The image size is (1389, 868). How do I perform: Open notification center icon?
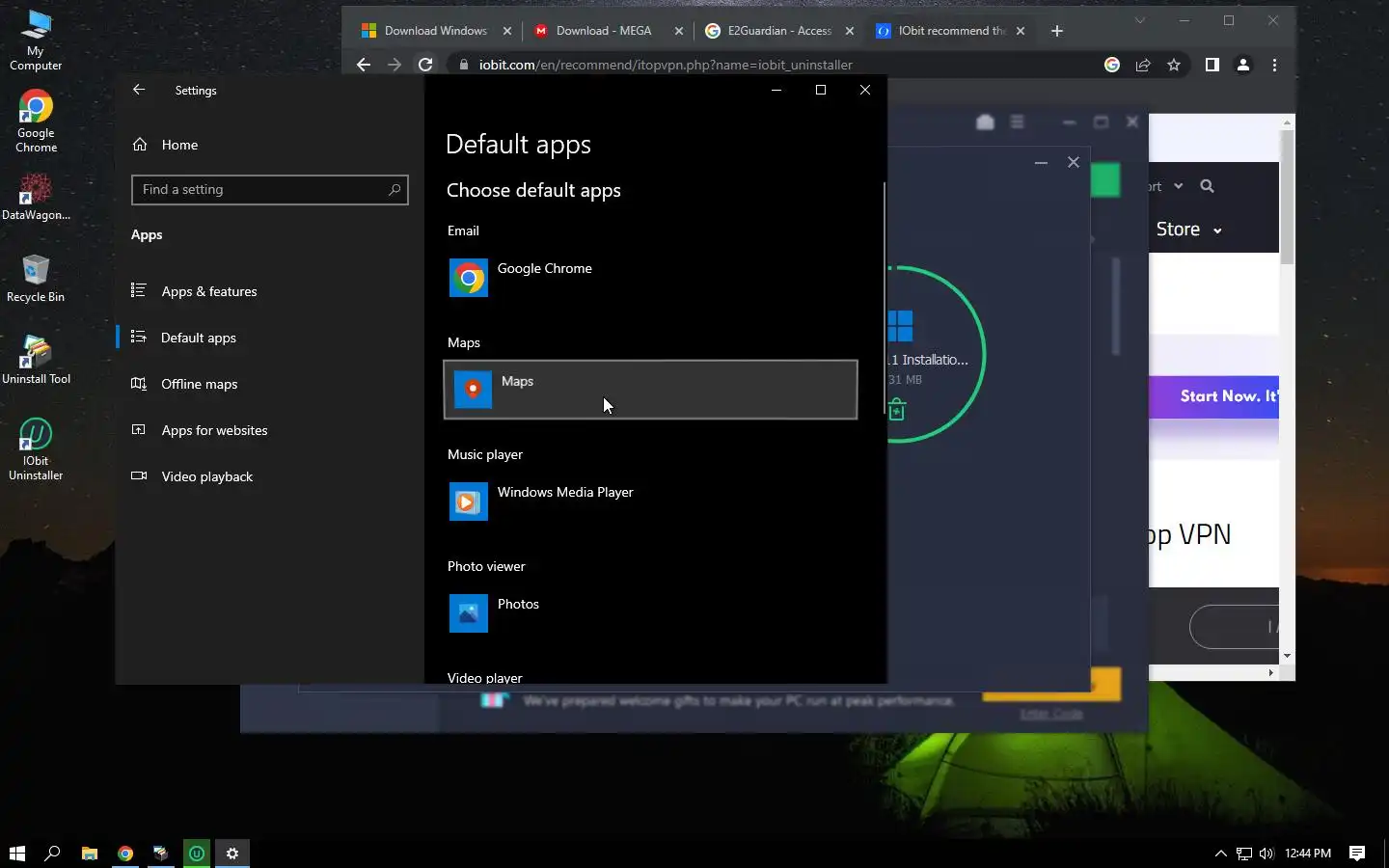(1357, 853)
